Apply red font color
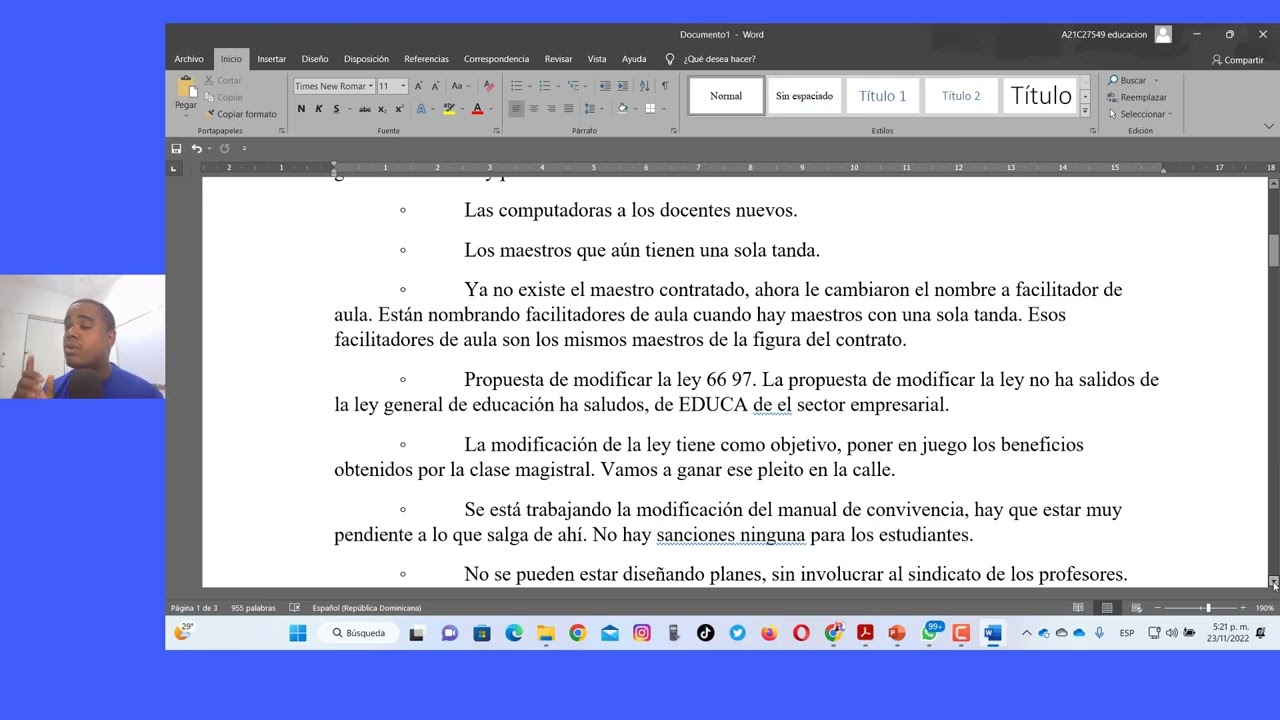 click(x=477, y=109)
